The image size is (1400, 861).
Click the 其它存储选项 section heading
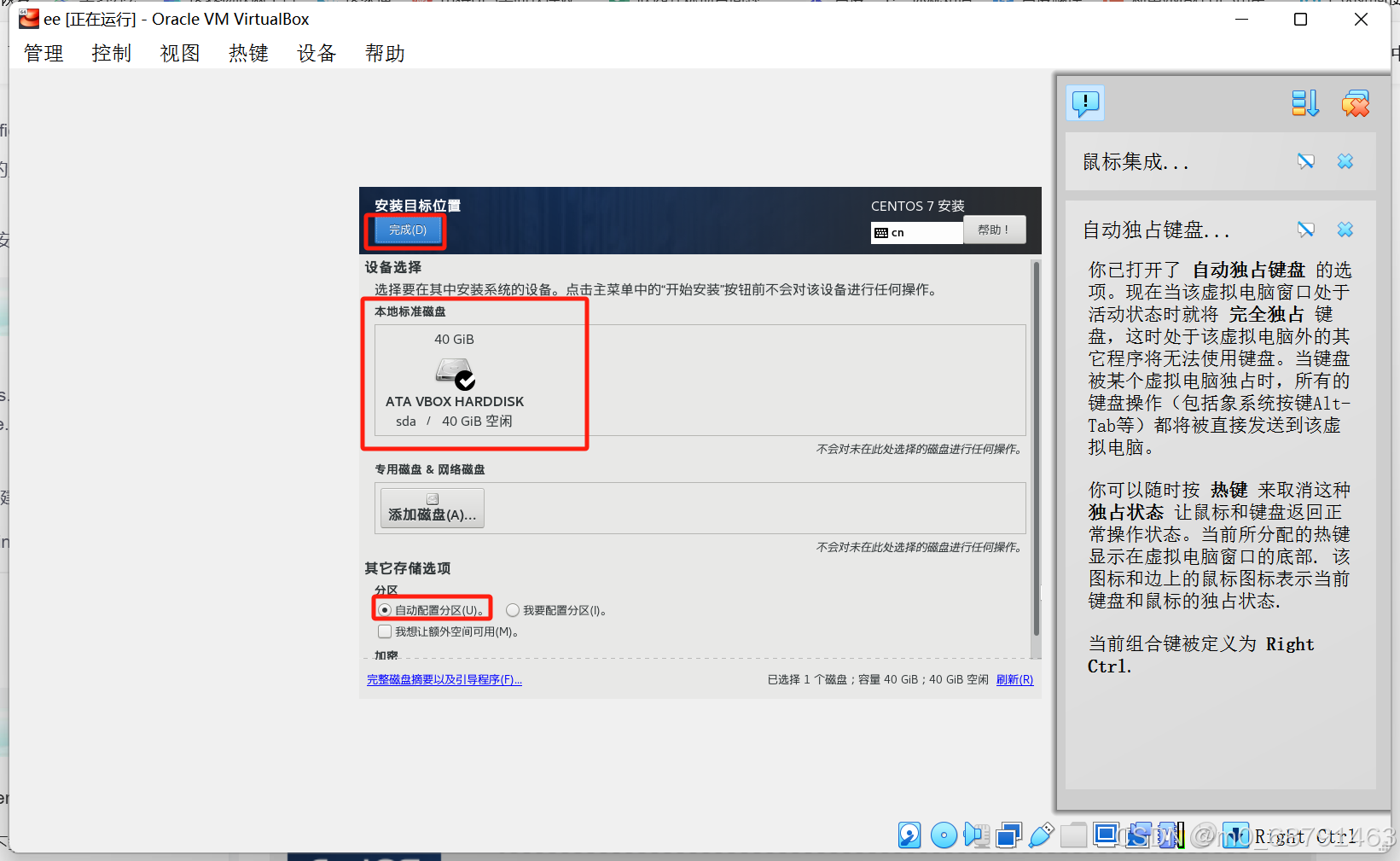[x=408, y=568]
